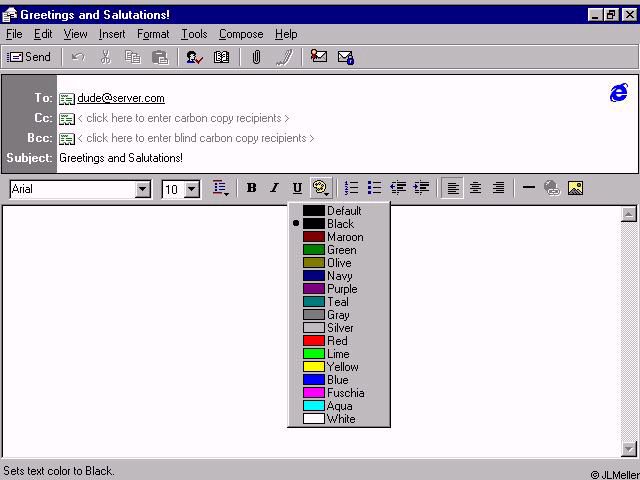Choose Blue text color
The height and width of the screenshot is (480, 640).
tap(339, 380)
